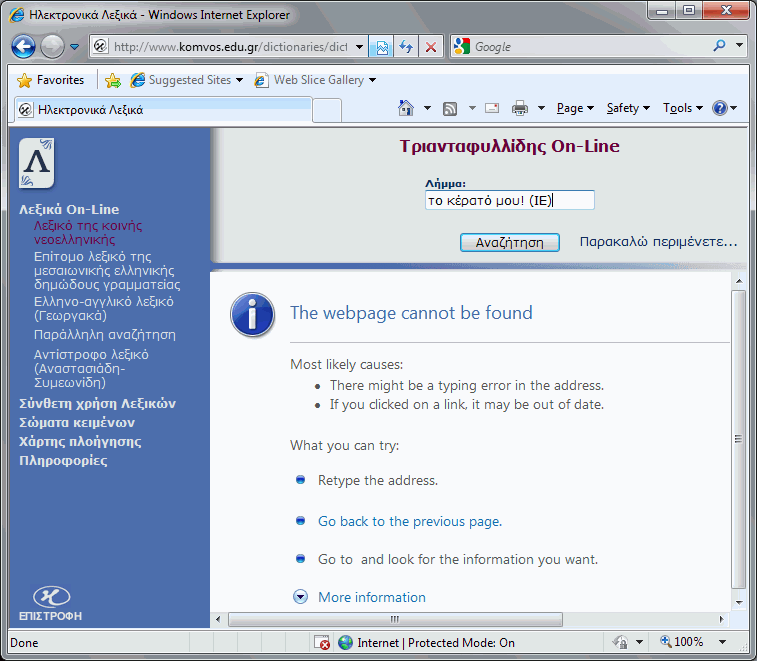Click the search magnifier icon
The width and height of the screenshot is (757, 661).
(719, 46)
